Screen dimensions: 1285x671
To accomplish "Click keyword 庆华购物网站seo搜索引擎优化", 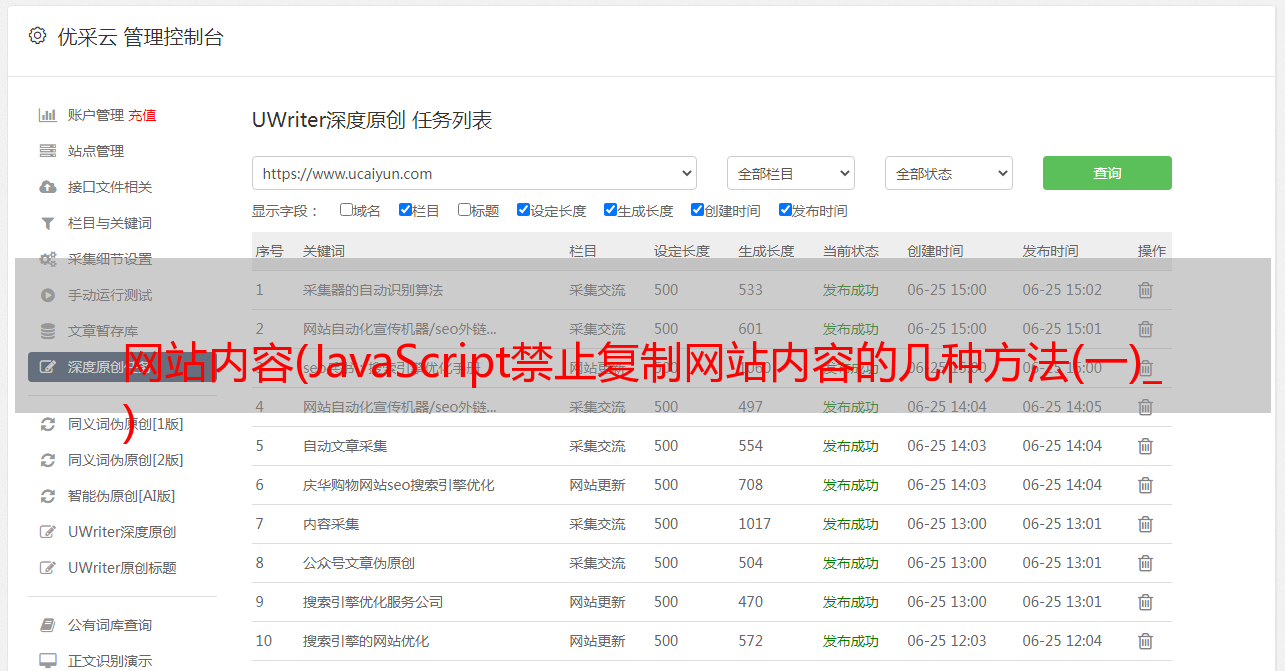I will click(398, 485).
